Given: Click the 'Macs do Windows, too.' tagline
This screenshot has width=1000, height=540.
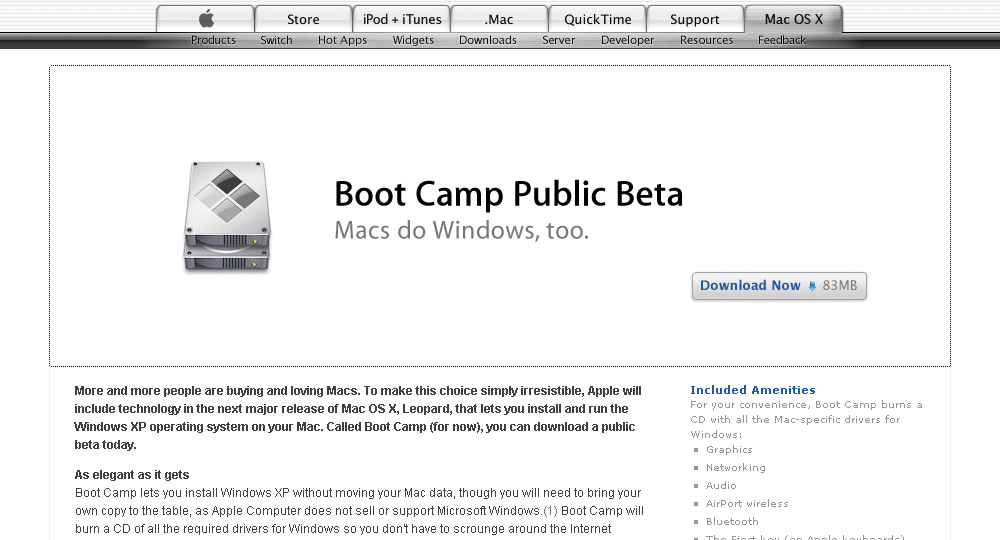Looking at the screenshot, I should (462, 230).
